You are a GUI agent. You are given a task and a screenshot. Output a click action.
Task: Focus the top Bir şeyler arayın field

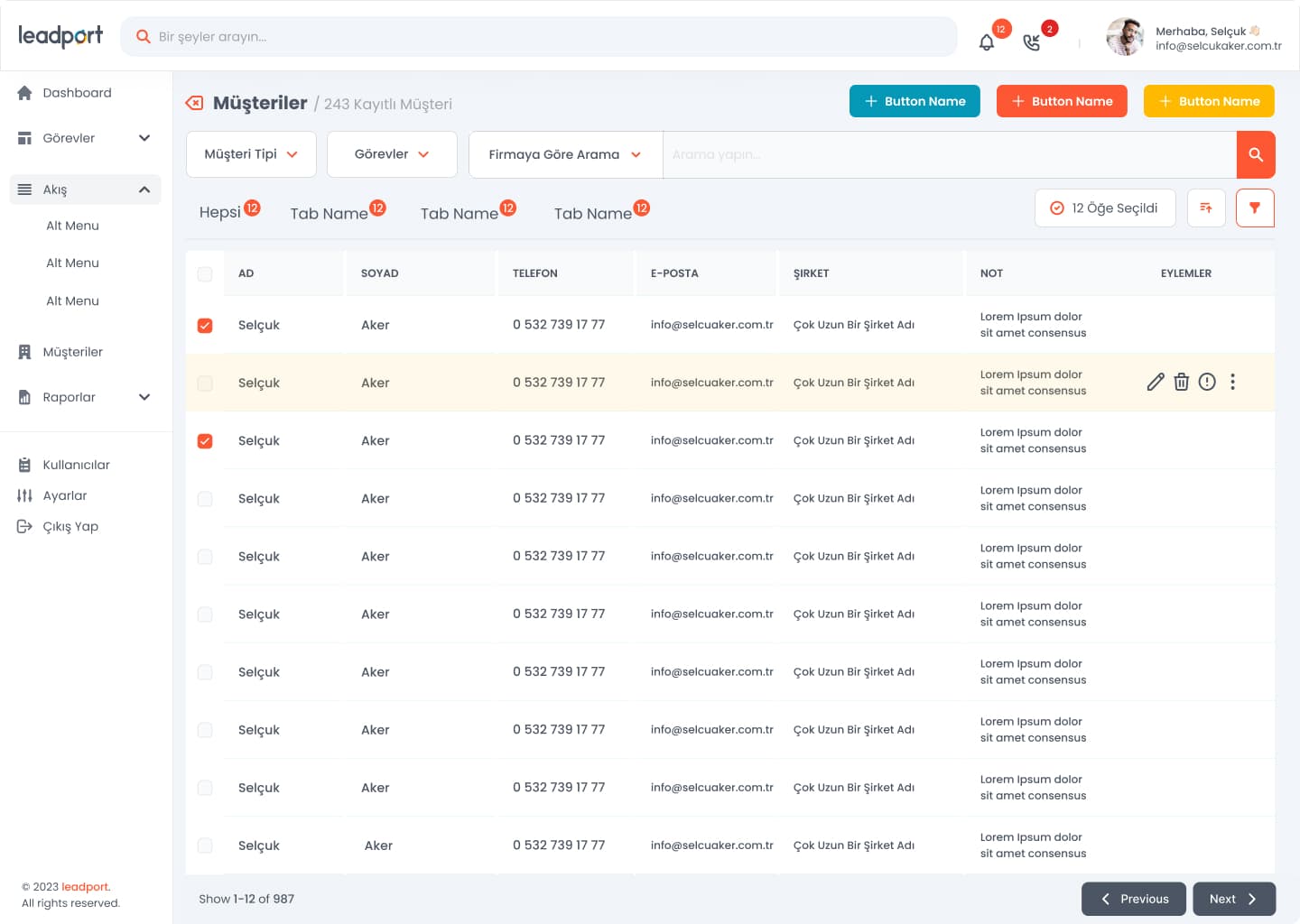click(539, 37)
